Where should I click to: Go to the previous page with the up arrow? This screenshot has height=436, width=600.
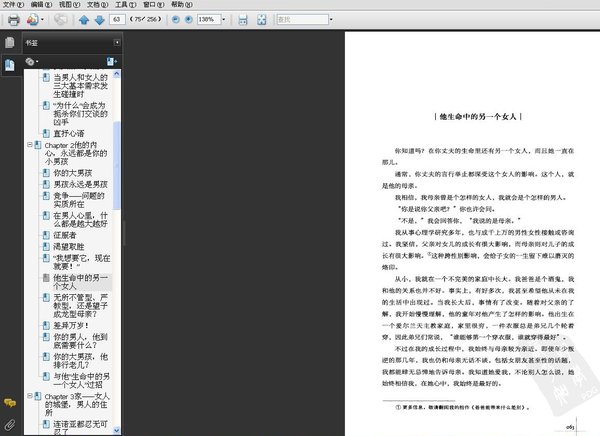click(x=84, y=20)
